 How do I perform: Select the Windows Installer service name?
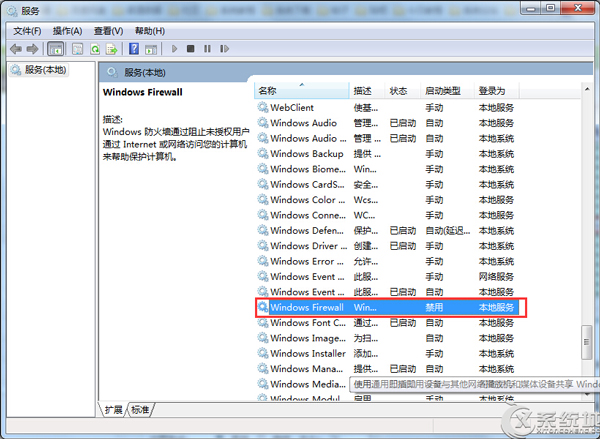pos(308,353)
